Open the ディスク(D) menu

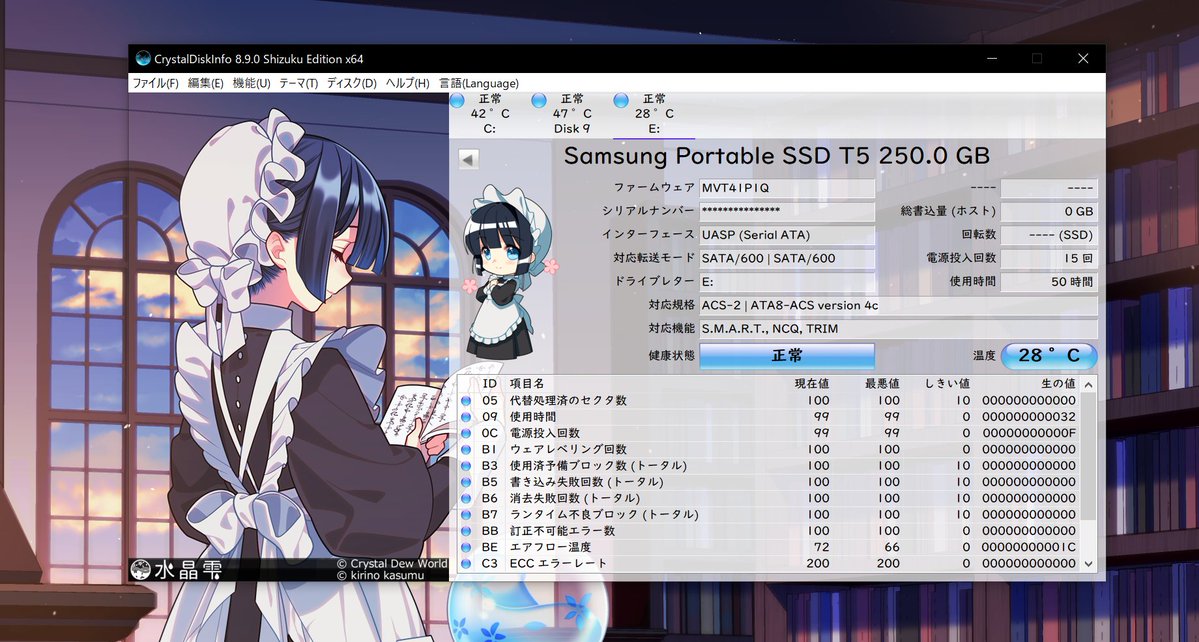(x=352, y=83)
